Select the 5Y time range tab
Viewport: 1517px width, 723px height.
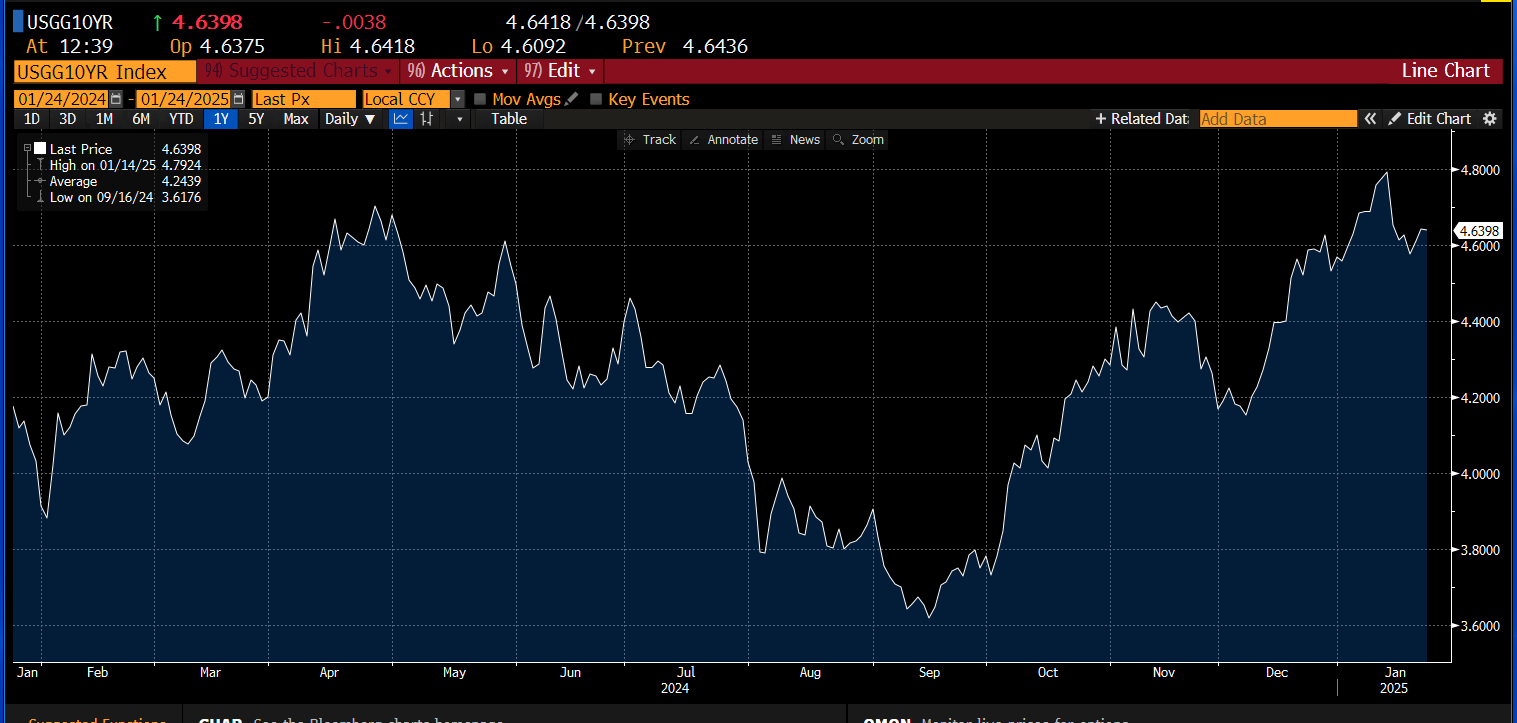[256, 119]
